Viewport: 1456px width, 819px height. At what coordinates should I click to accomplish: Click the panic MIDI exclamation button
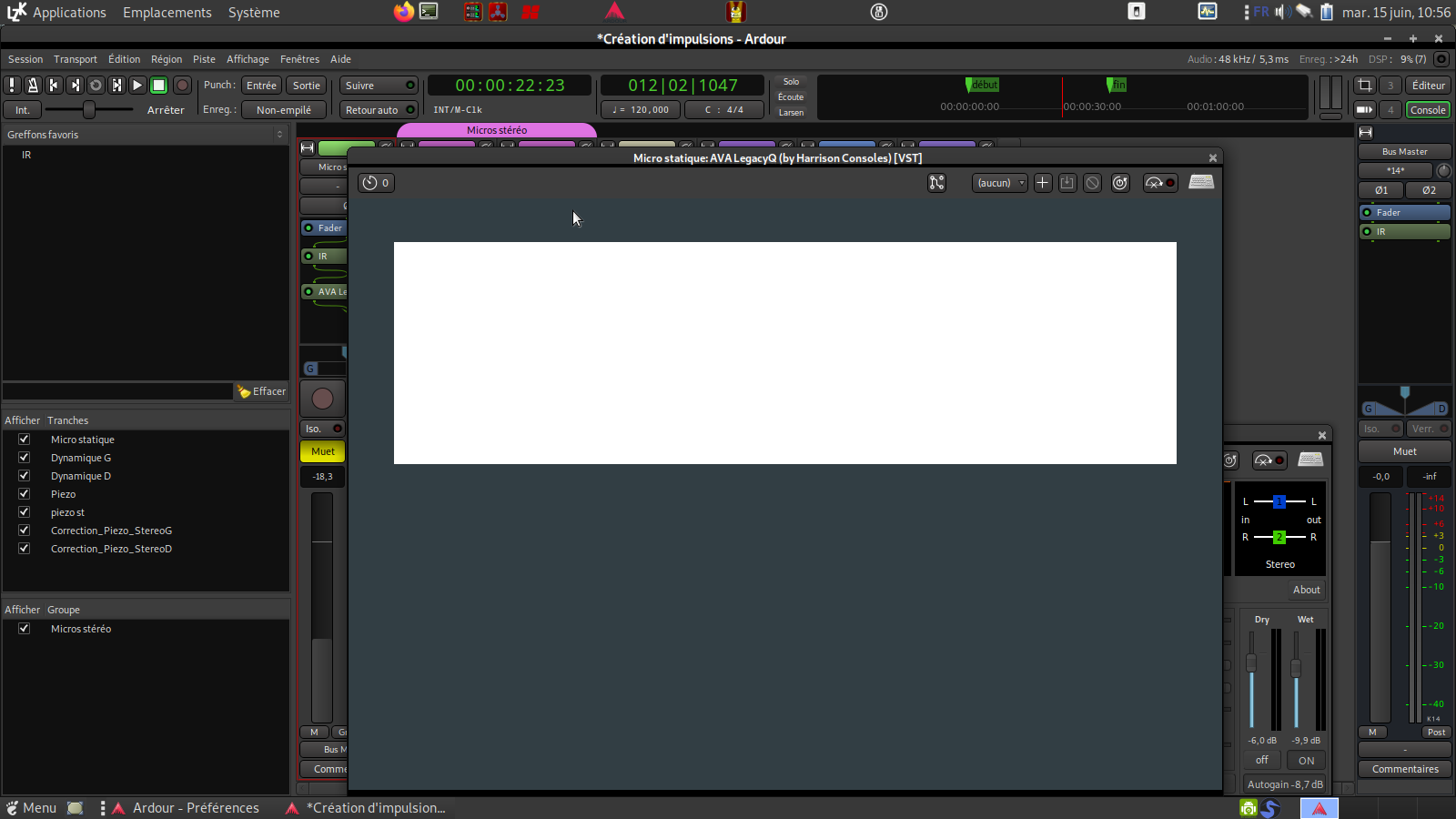tap(12, 85)
